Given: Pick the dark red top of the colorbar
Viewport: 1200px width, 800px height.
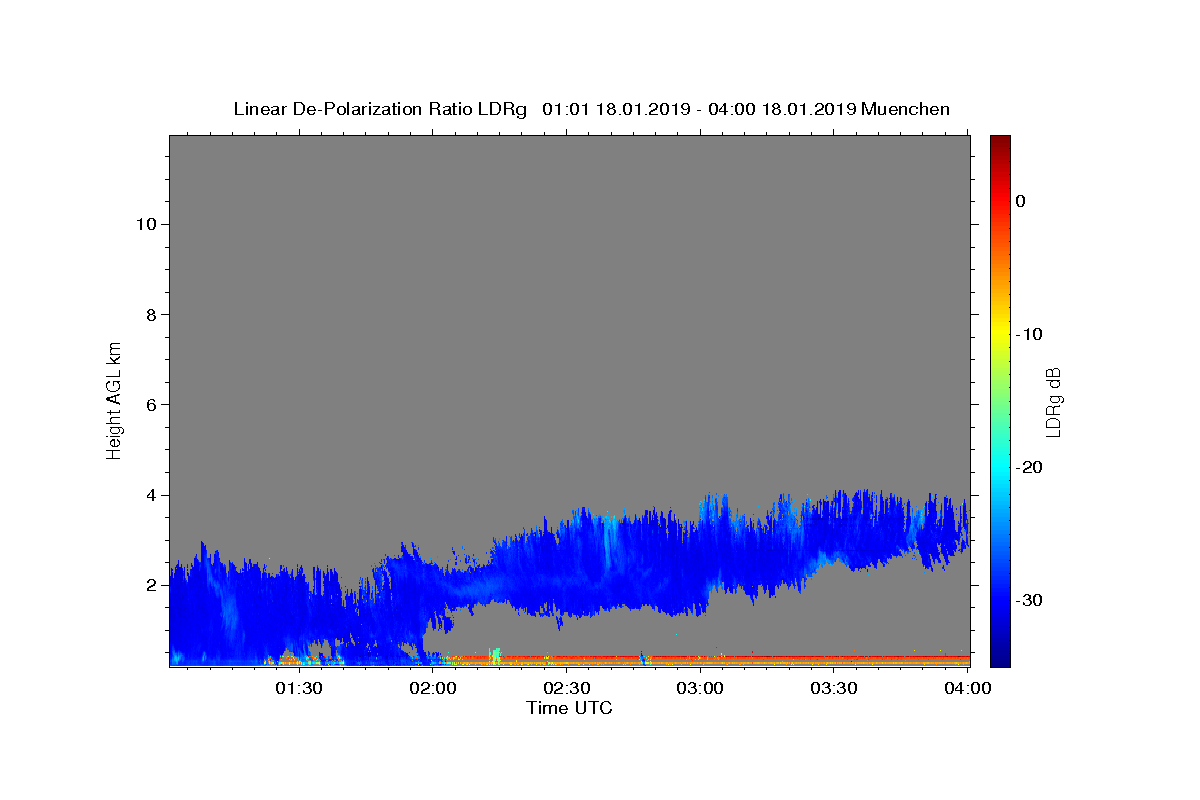Looking at the screenshot, I should tap(1000, 143).
